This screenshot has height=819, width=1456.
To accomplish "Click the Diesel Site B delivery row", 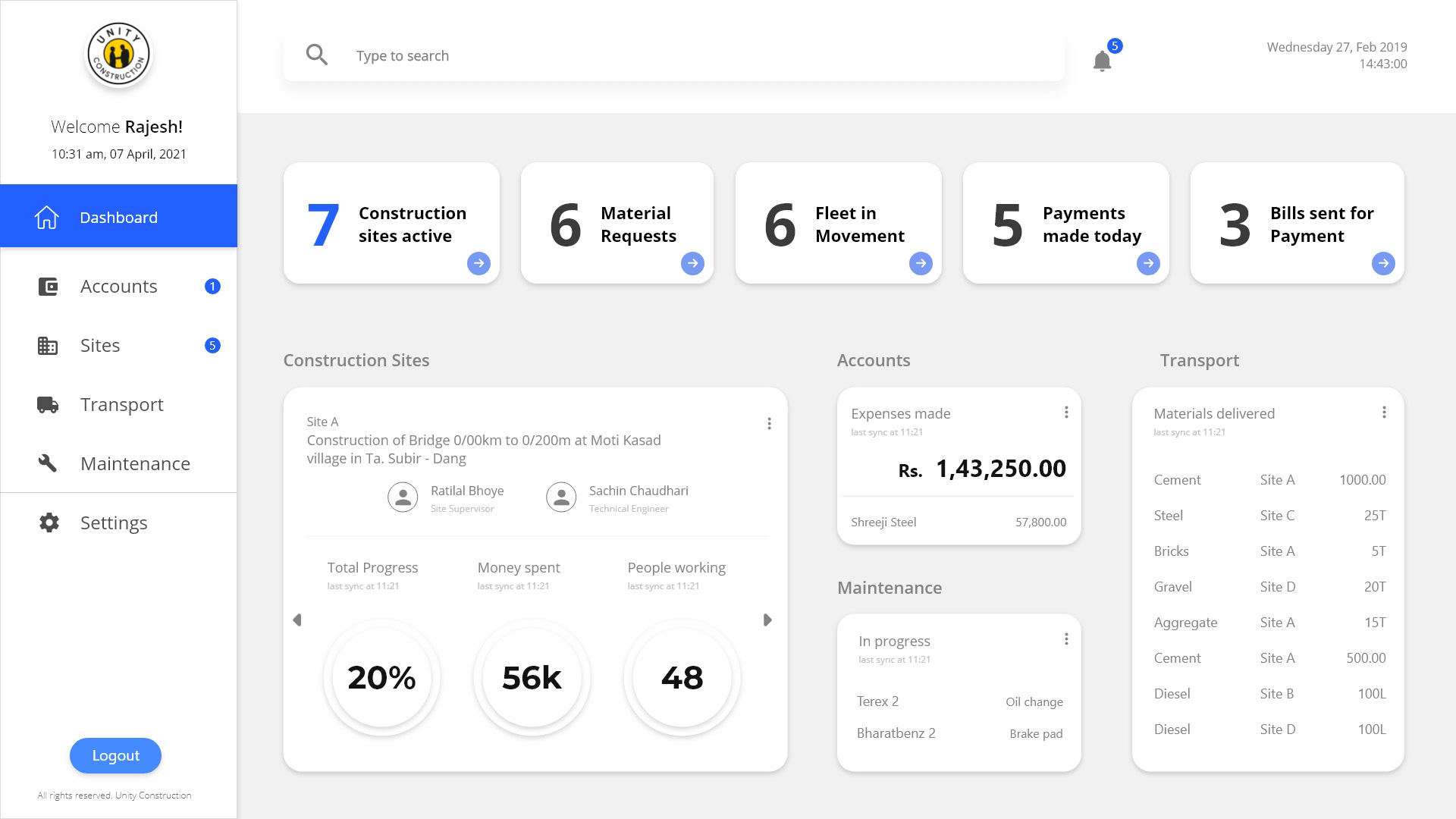I will 1269,694.
